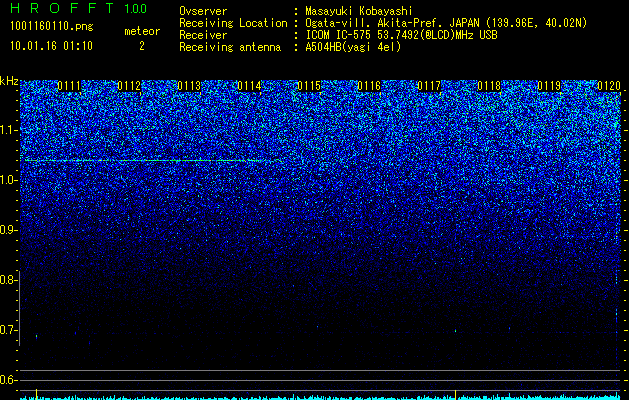Image resolution: width=629 pixels, height=400 pixels.
Task: Click the Ovserver field label
Action: click(203, 11)
